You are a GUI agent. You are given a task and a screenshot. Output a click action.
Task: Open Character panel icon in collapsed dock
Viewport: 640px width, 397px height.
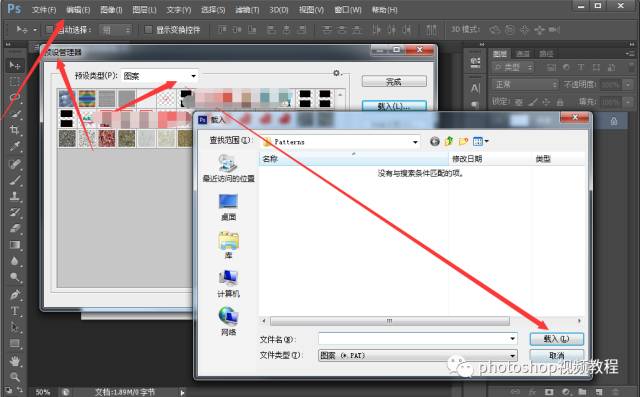pos(475,88)
